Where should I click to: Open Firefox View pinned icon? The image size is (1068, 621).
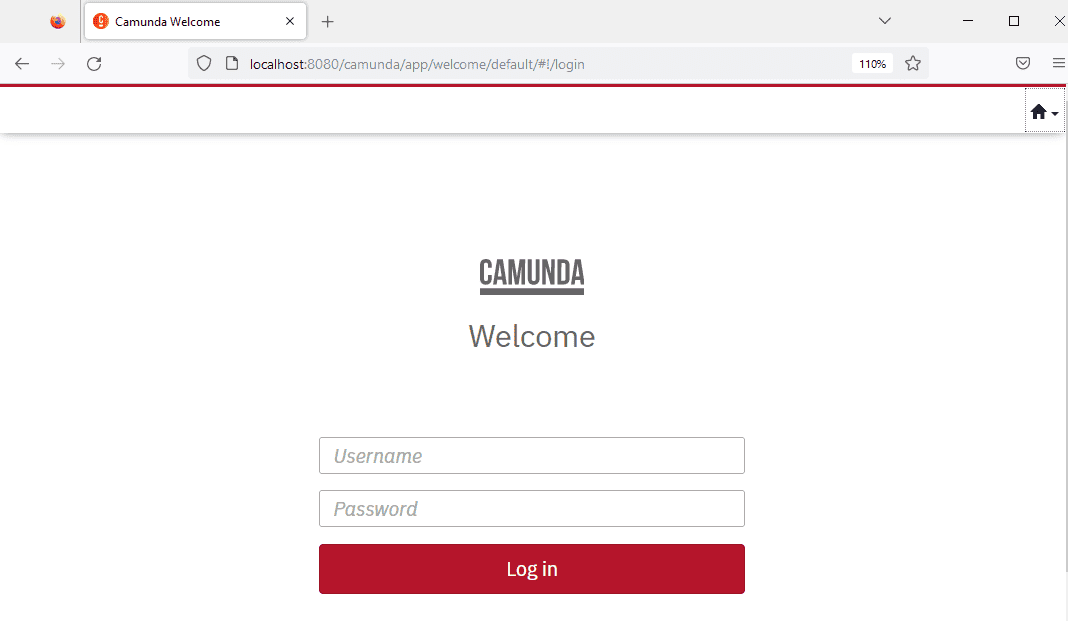point(58,22)
